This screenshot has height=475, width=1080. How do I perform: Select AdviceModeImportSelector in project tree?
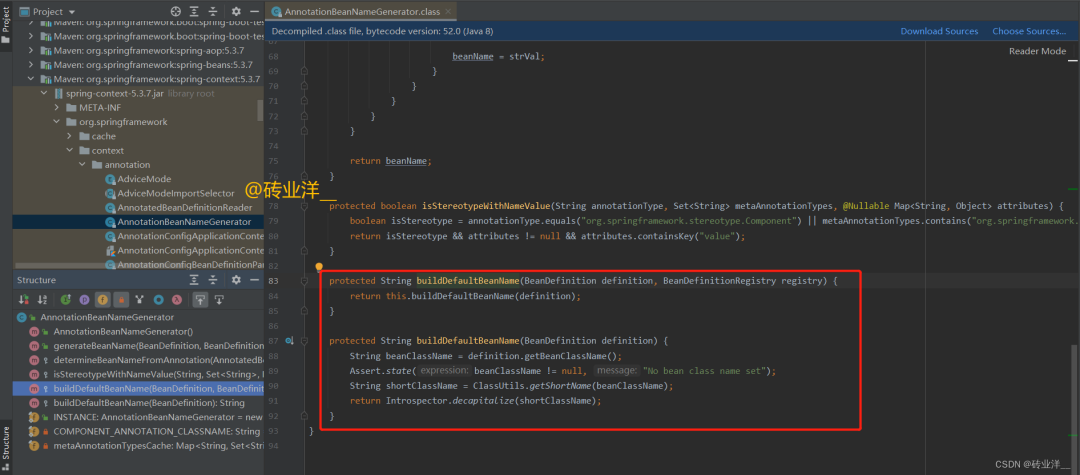click(x=175, y=193)
